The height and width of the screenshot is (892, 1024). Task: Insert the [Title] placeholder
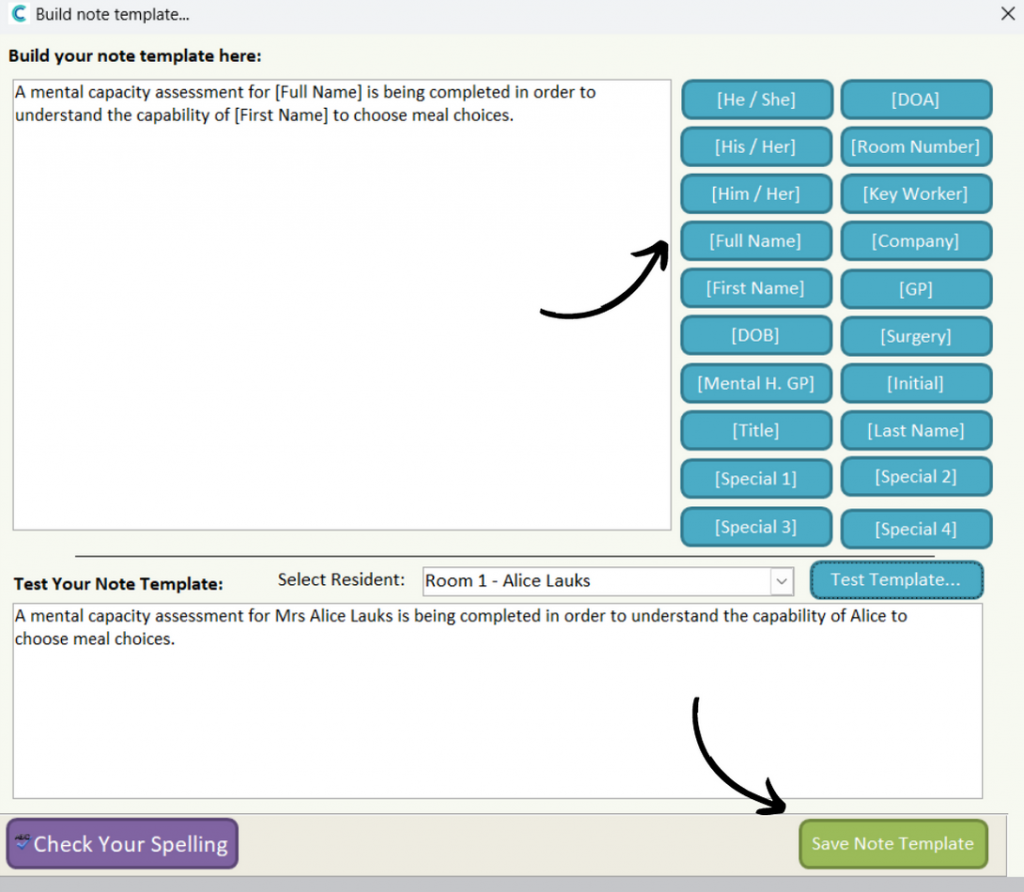[756, 430]
